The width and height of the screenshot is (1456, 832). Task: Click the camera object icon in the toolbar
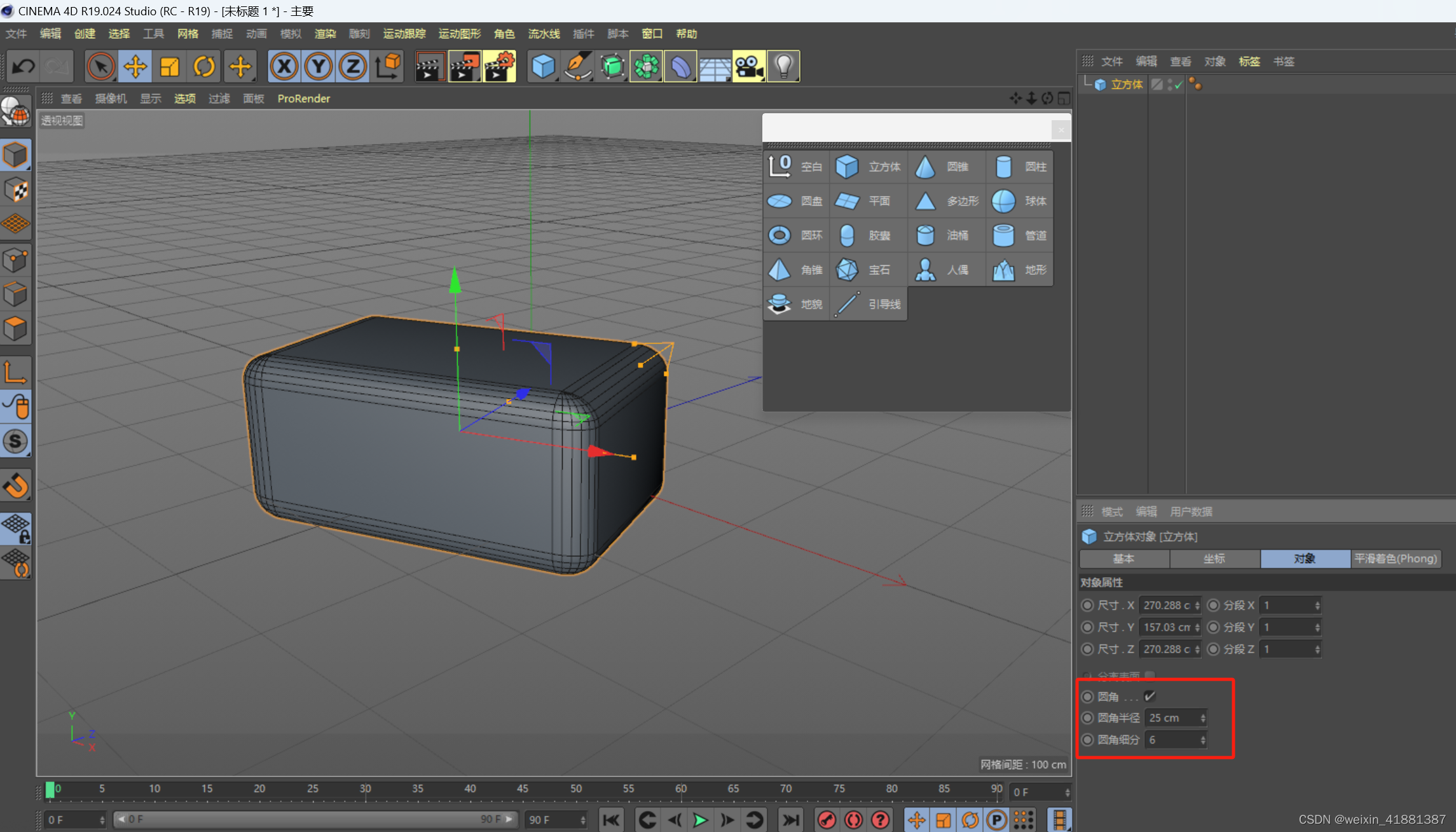(x=748, y=67)
